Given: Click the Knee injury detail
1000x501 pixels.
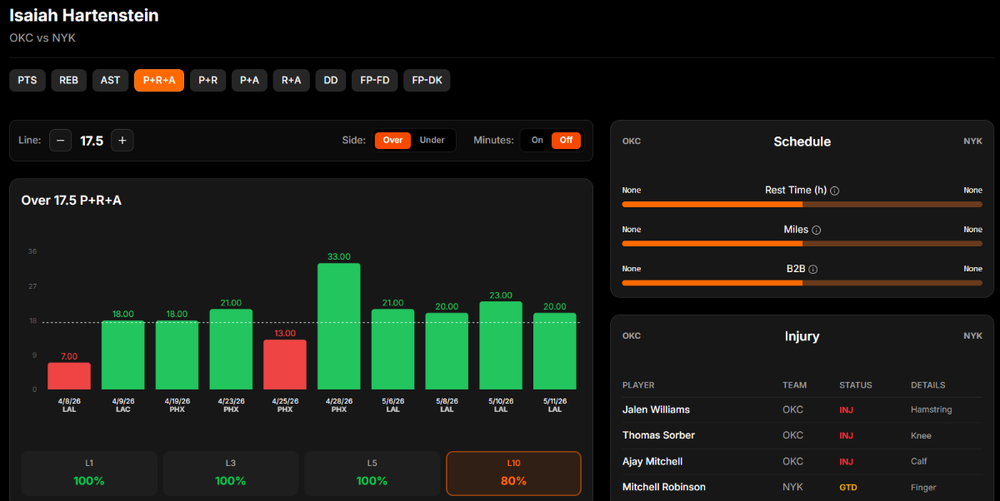Looking at the screenshot, I should 921,436.
